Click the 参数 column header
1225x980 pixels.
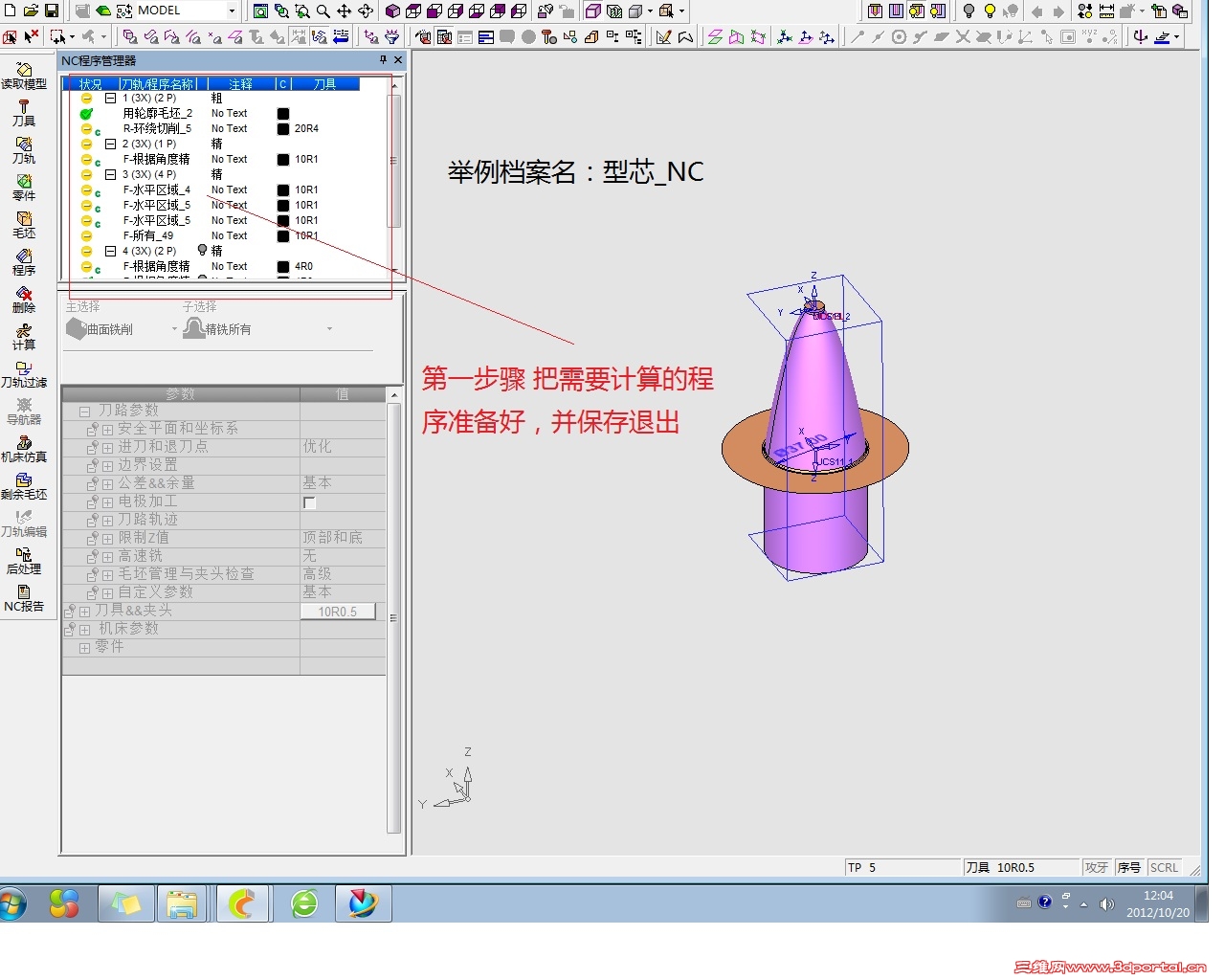point(181,394)
